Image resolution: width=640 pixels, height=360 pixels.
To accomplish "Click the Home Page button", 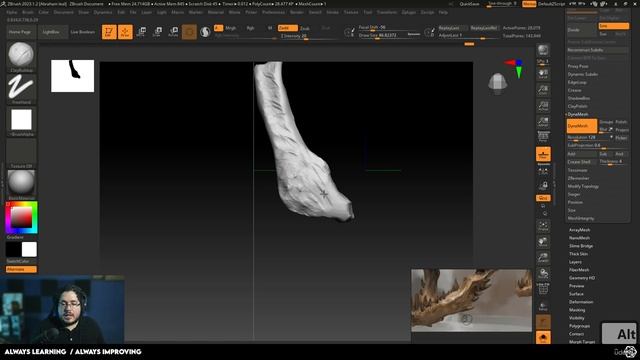I will pos(20,32).
